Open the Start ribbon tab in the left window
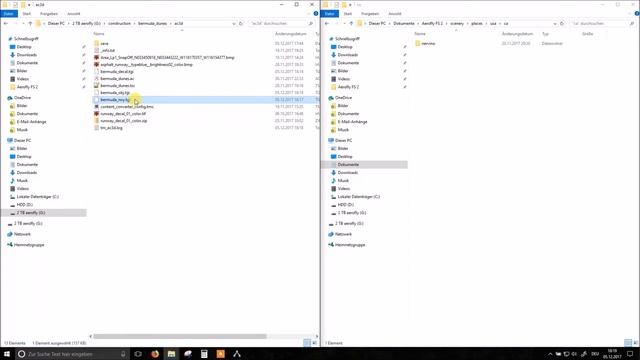The image size is (640, 360). coord(27,14)
